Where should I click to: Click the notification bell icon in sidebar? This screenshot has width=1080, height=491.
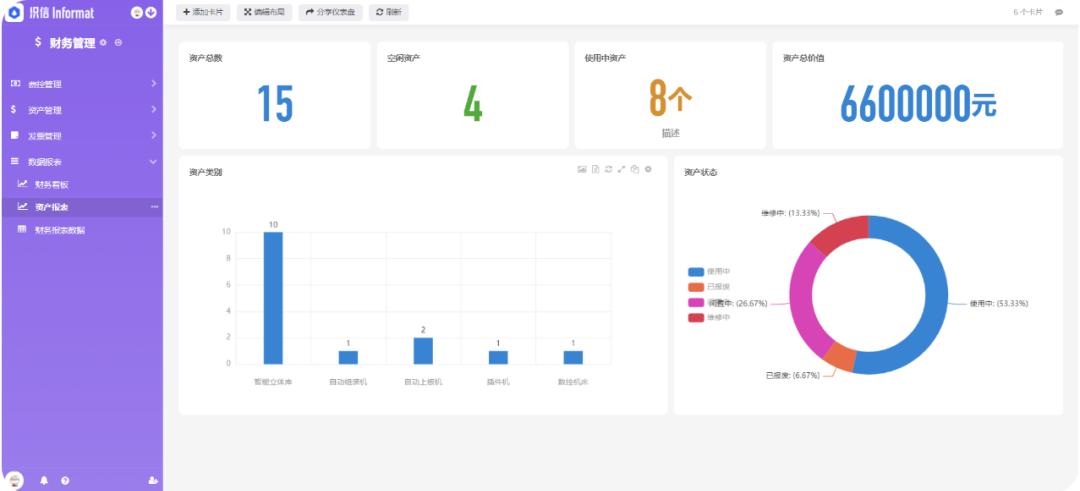(x=44, y=480)
